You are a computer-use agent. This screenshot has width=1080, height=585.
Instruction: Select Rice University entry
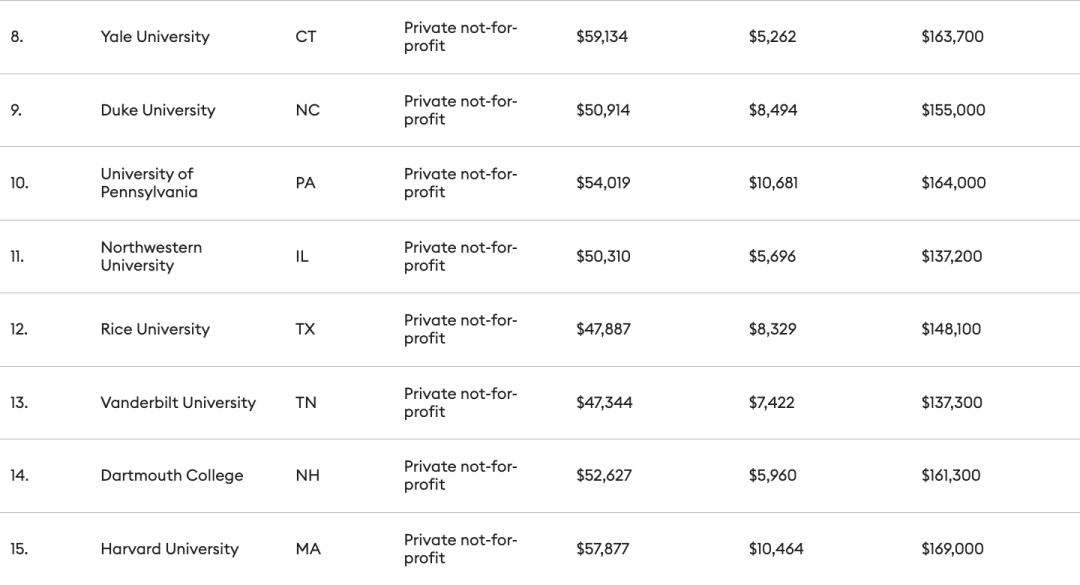155,329
